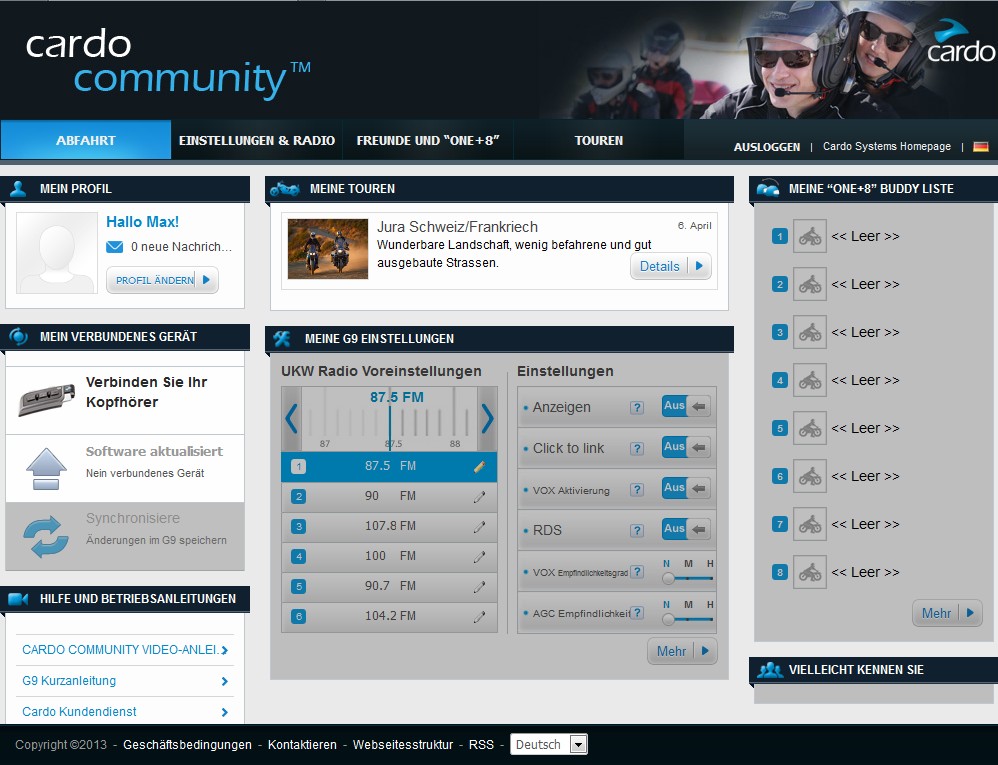Open the Deutsch language dropdown
The image size is (998, 765).
549,744
